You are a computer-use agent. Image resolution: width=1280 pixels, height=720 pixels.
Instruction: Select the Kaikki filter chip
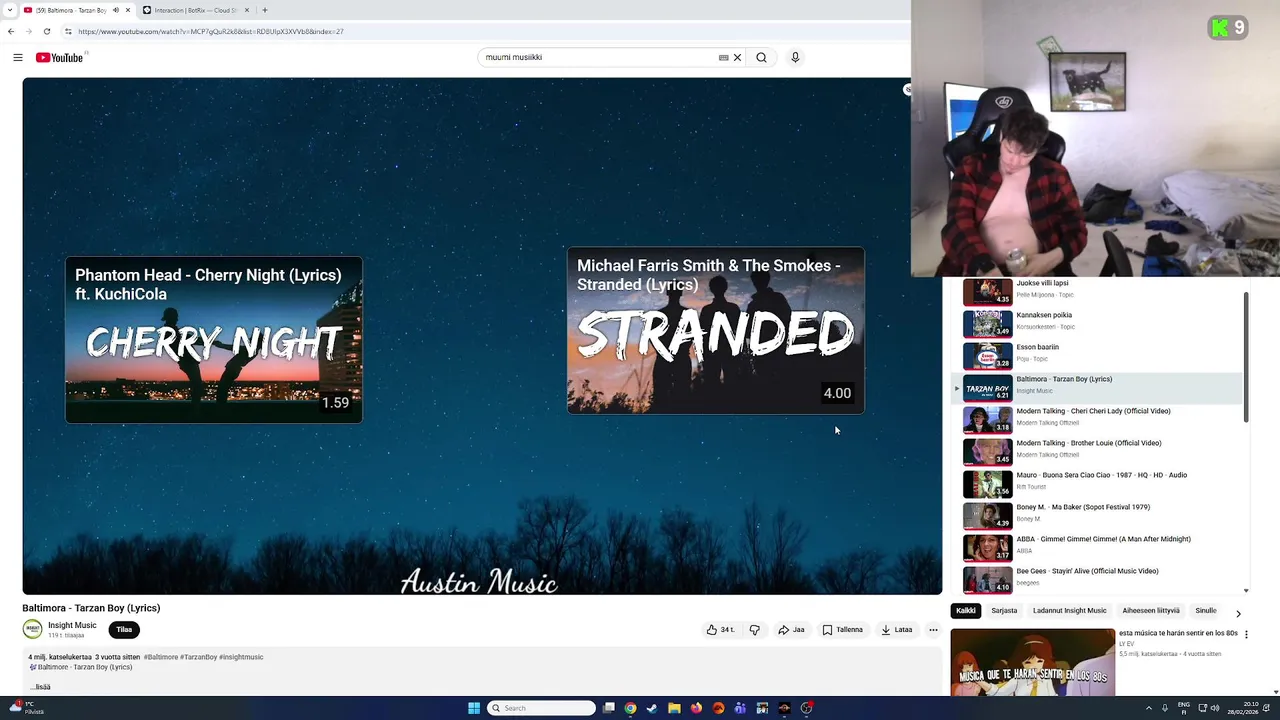tap(965, 611)
